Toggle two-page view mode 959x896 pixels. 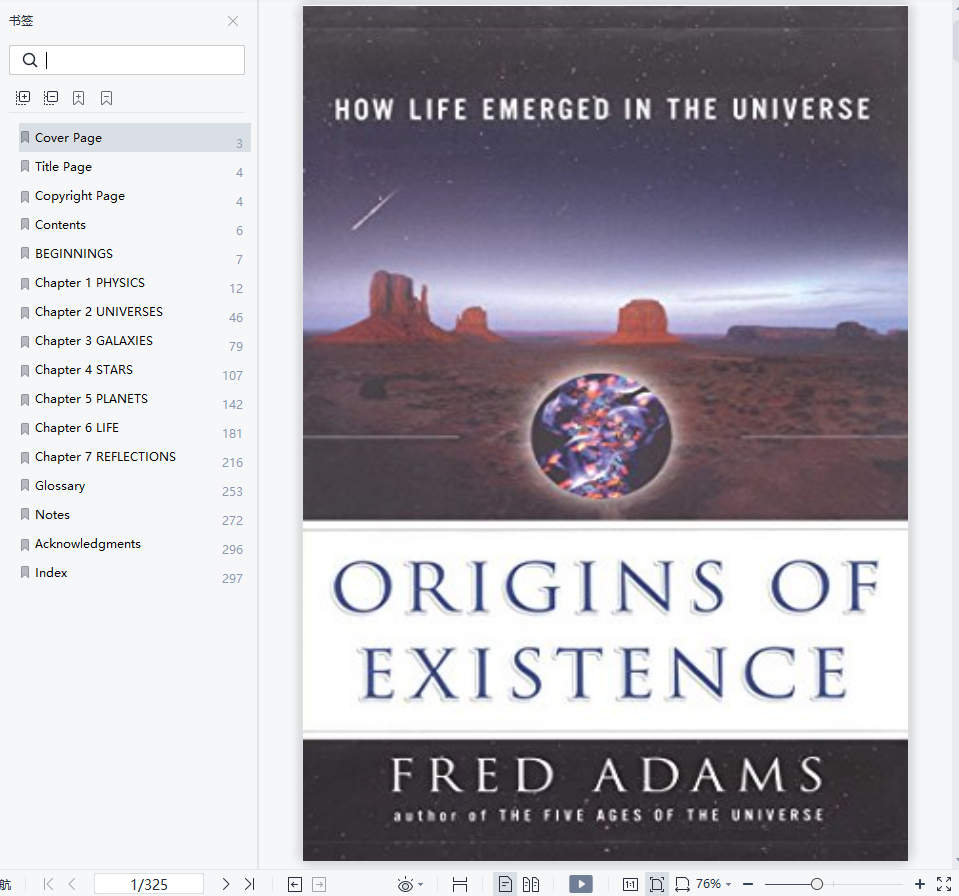[531, 884]
